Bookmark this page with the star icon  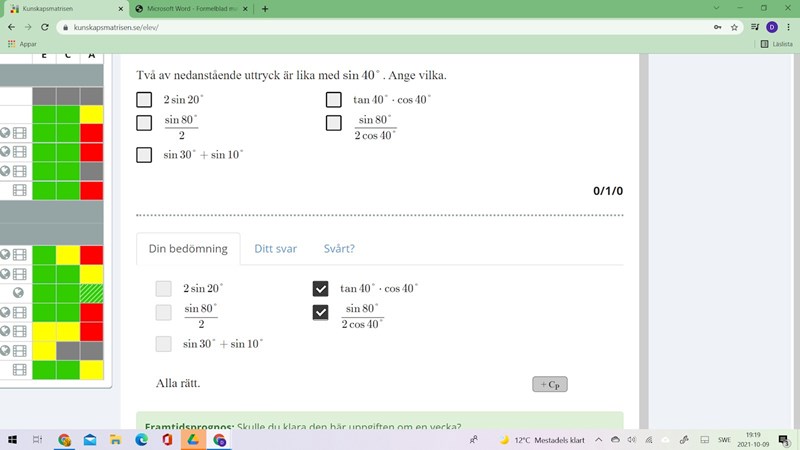(x=734, y=27)
